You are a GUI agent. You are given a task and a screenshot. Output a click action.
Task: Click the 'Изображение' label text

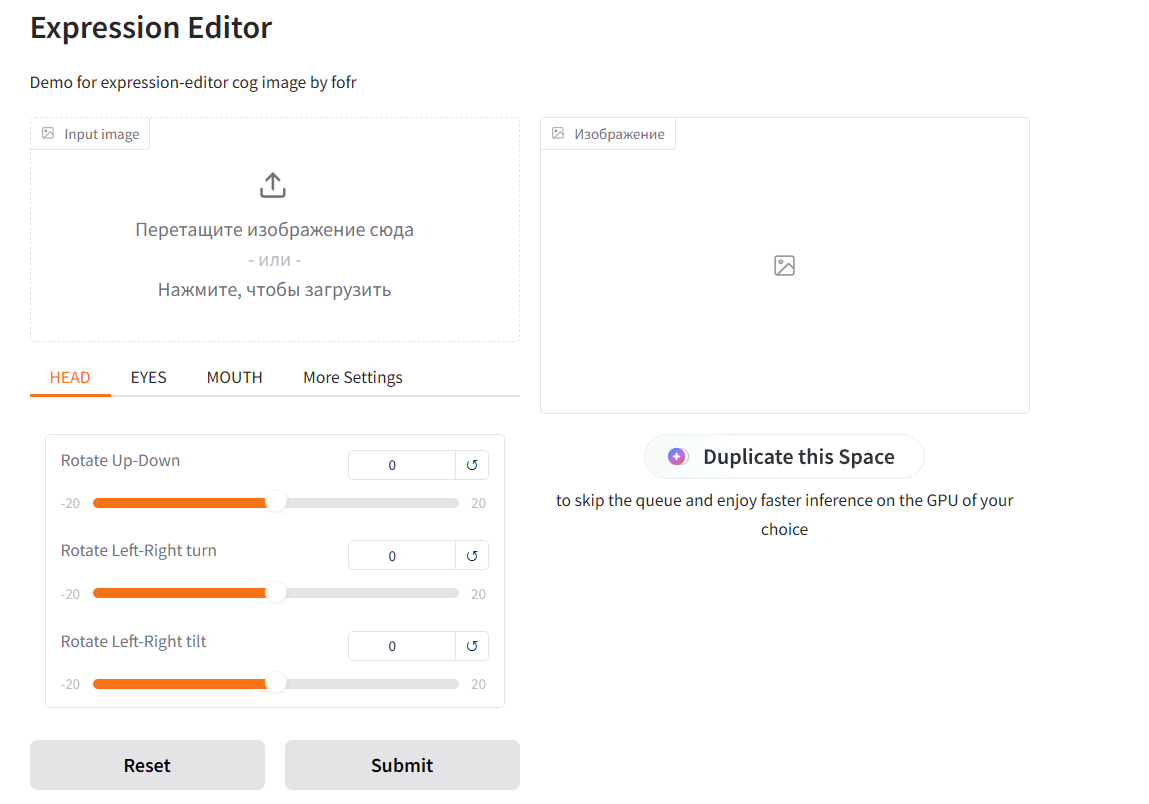[x=619, y=134]
